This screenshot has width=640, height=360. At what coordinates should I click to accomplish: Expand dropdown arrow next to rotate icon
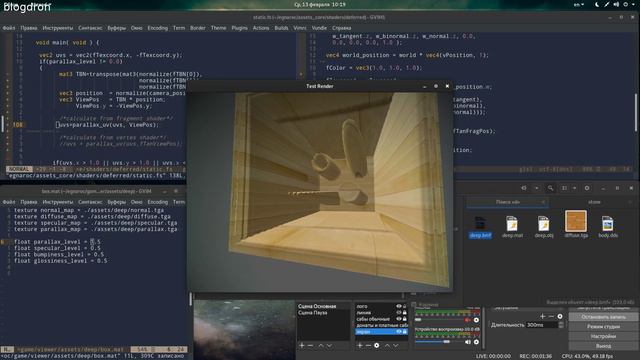click(x=536, y=188)
